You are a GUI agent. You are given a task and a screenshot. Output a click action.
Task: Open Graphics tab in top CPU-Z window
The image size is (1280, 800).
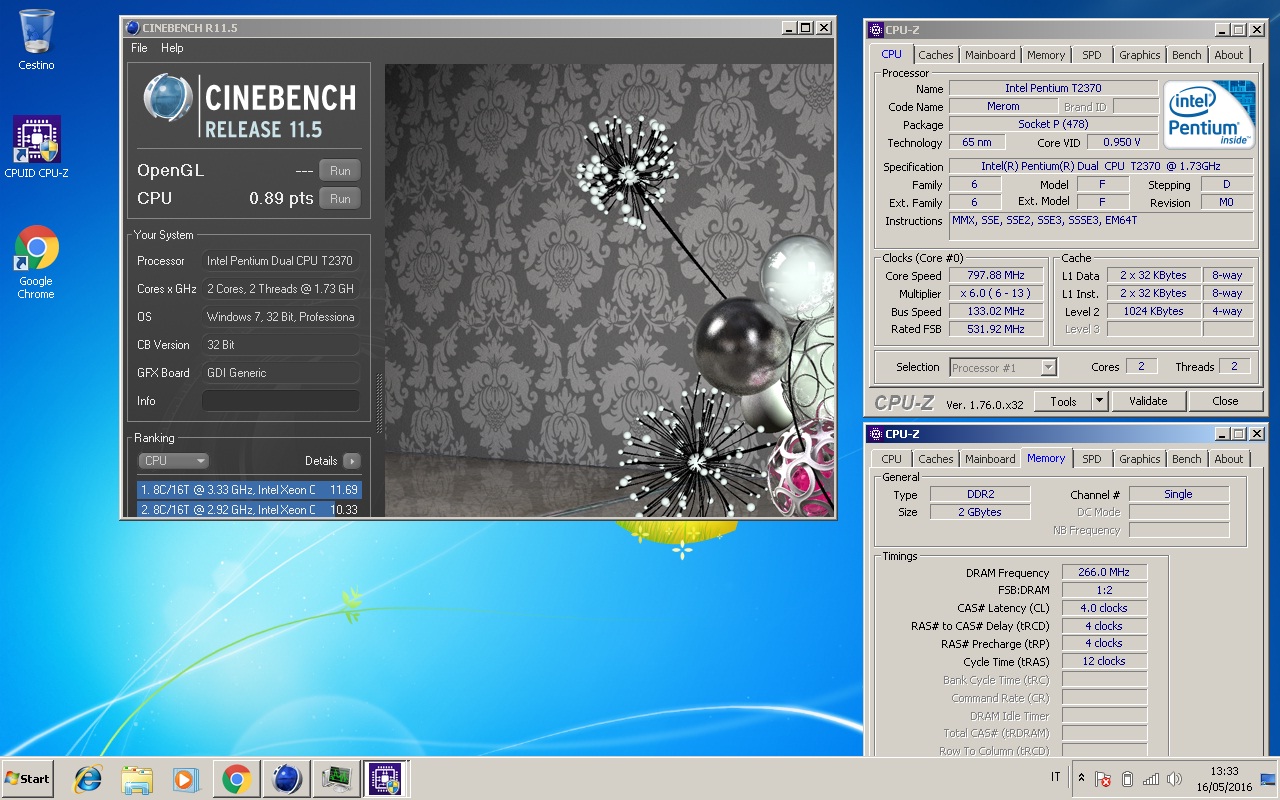point(1140,55)
